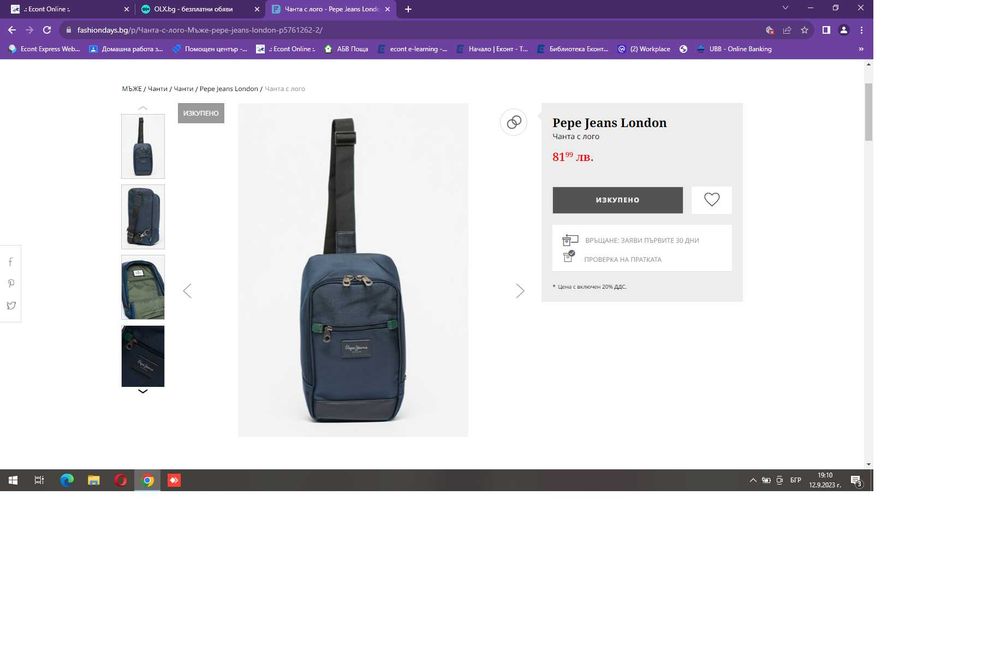Open the Econt Express Web bookmark

(44, 49)
